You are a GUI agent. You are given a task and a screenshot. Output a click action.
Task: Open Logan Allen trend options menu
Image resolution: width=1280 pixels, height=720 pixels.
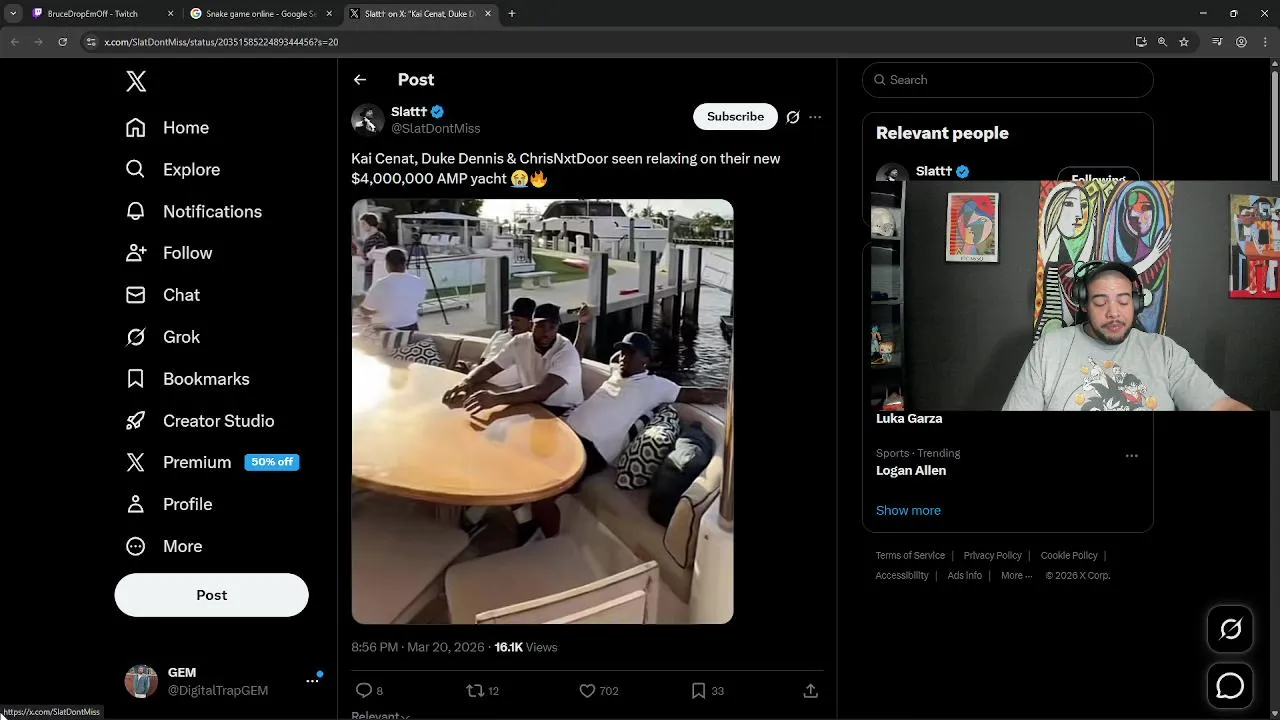click(1132, 456)
